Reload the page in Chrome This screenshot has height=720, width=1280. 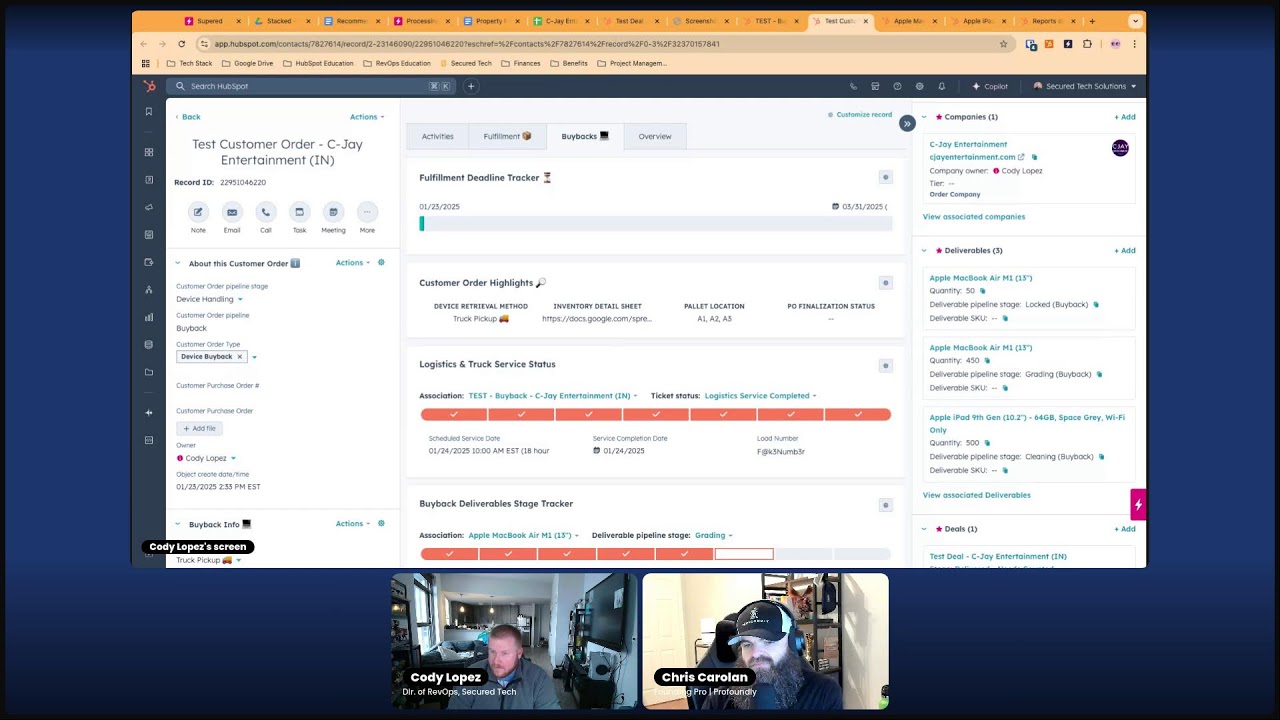pos(181,44)
